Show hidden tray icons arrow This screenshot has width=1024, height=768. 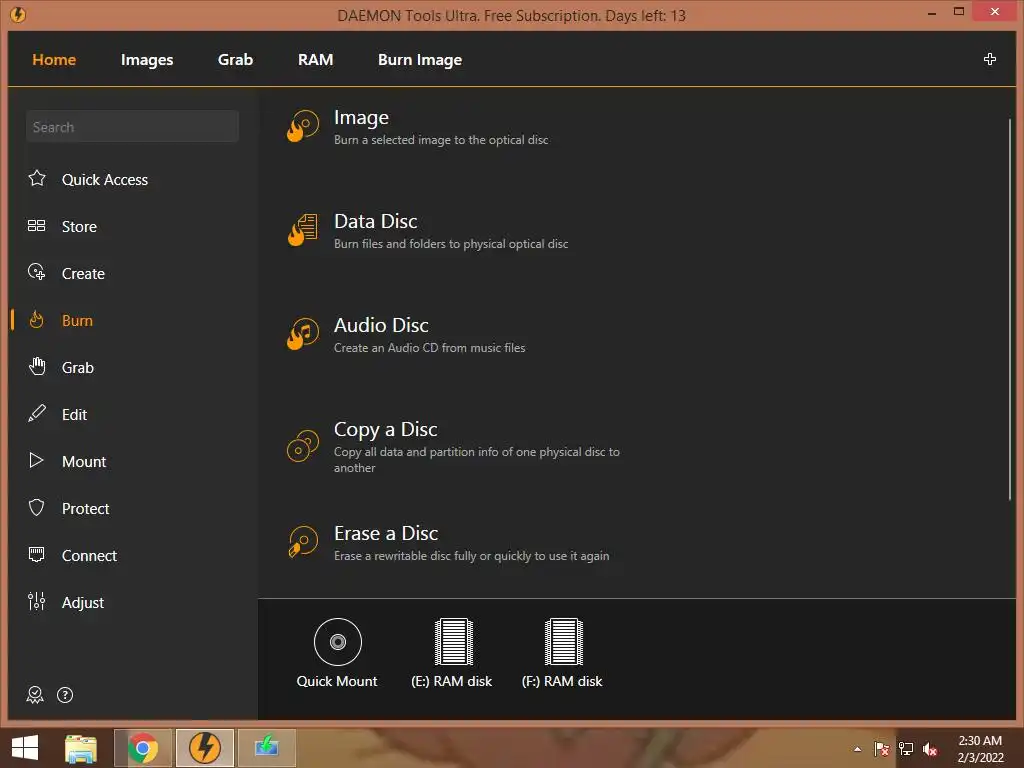pyautogui.click(x=857, y=749)
